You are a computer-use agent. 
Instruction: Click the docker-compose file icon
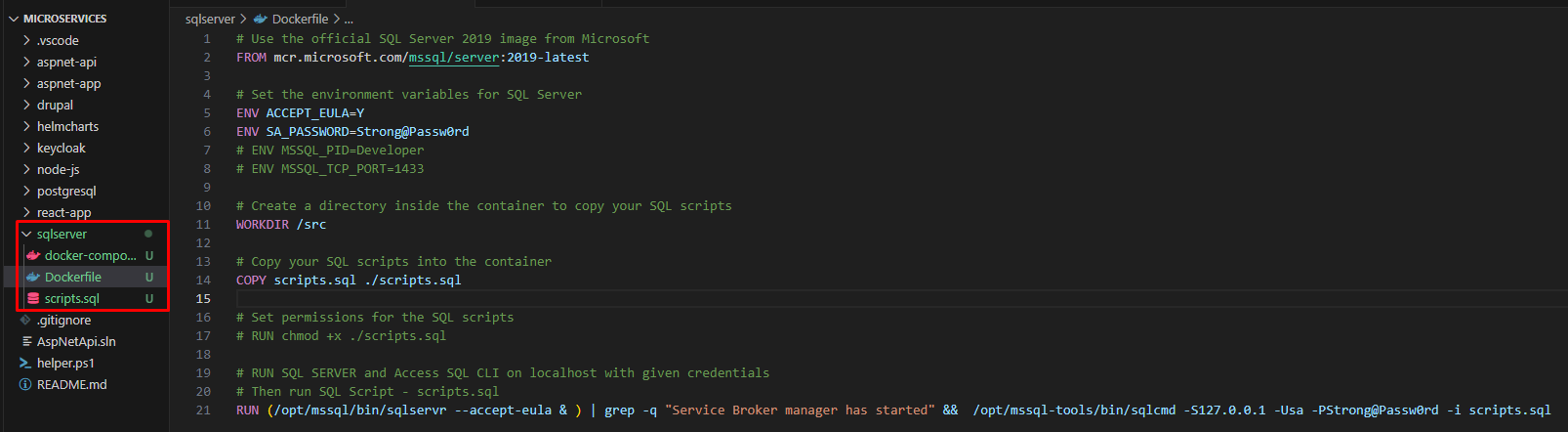pyautogui.click(x=33, y=255)
